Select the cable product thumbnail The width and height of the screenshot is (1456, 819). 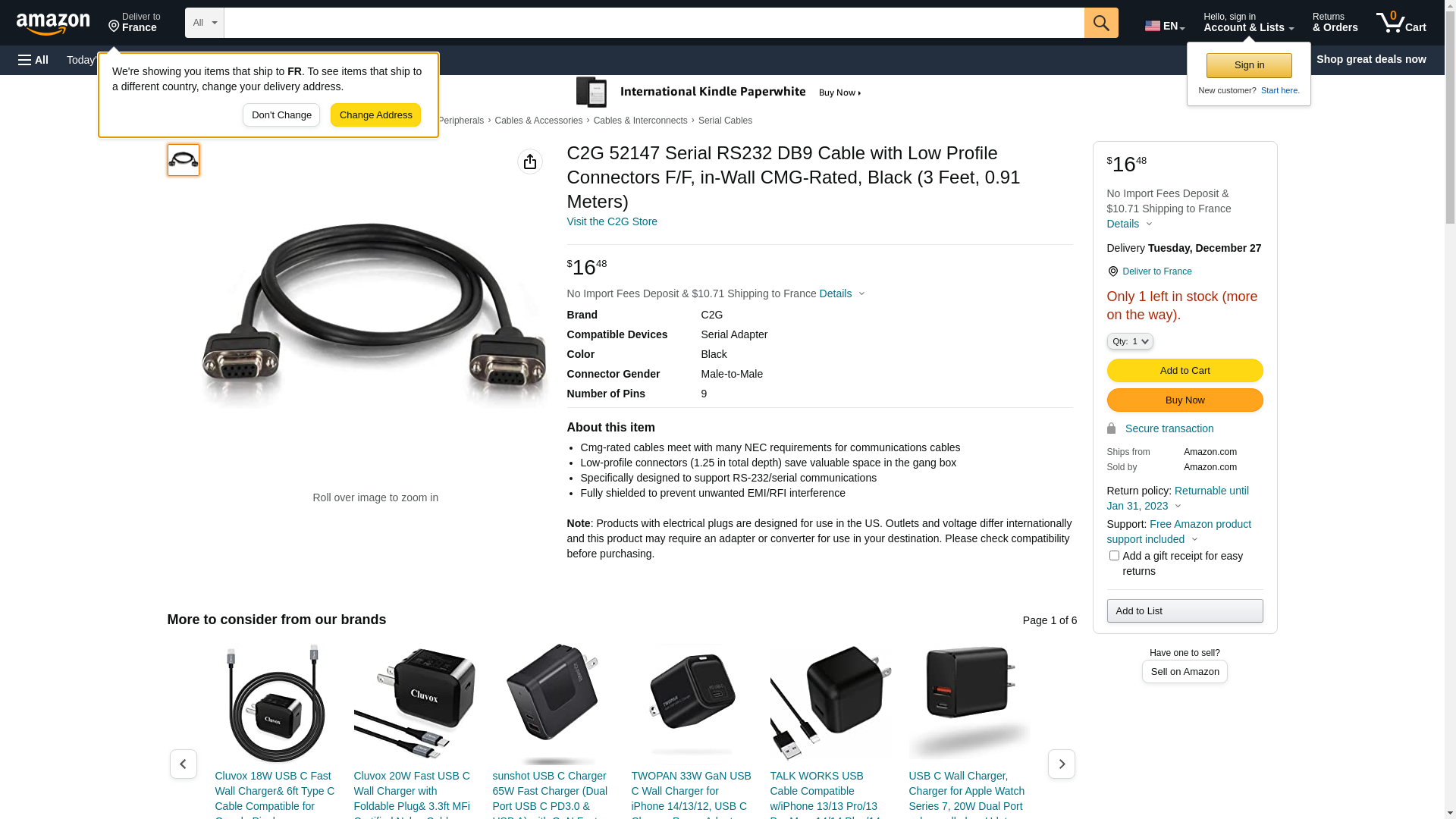pos(184,160)
